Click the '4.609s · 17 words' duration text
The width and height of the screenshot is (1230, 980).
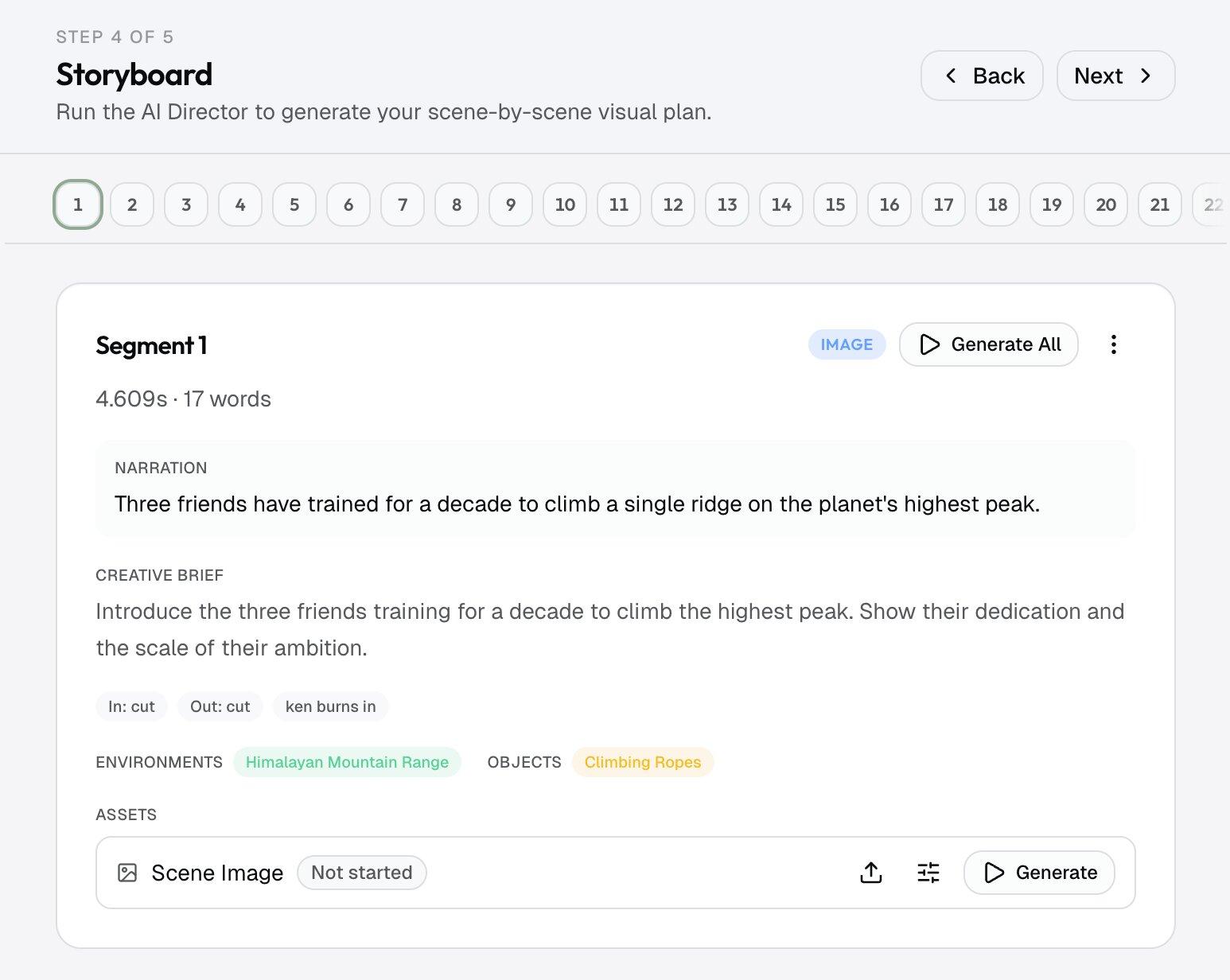183,399
